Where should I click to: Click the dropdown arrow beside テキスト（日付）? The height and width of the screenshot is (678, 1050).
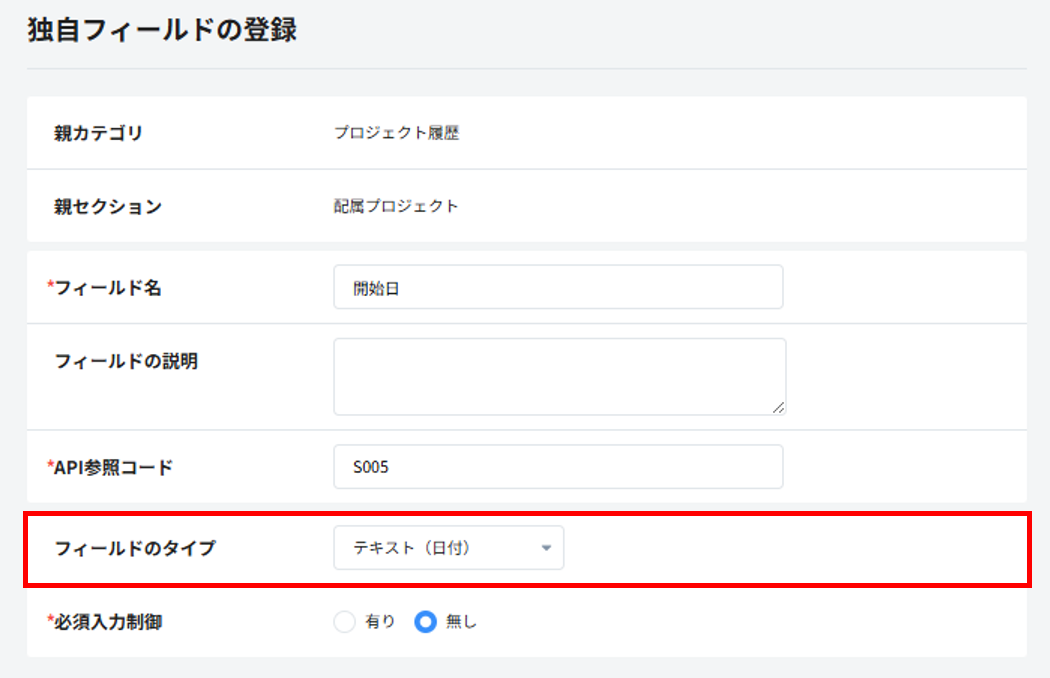[546, 548]
